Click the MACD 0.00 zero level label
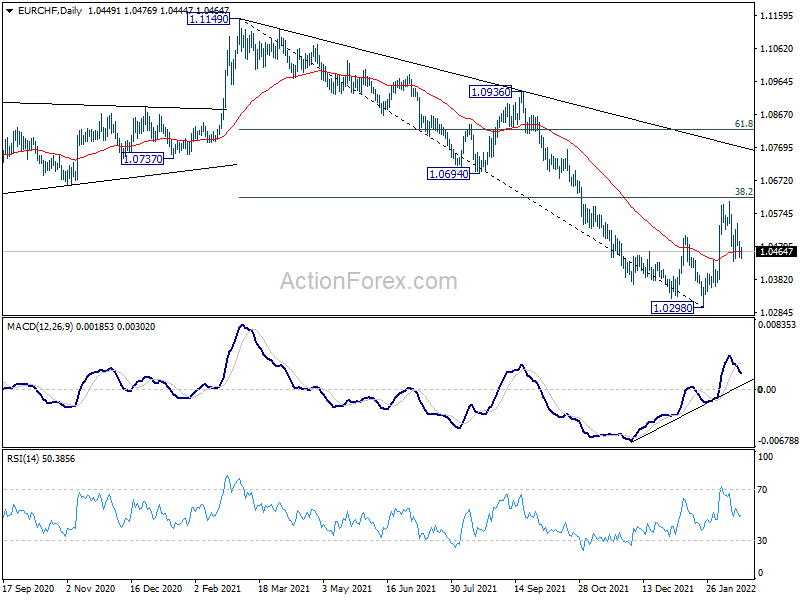The width and height of the screenshot is (800, 600). point(767,389)
